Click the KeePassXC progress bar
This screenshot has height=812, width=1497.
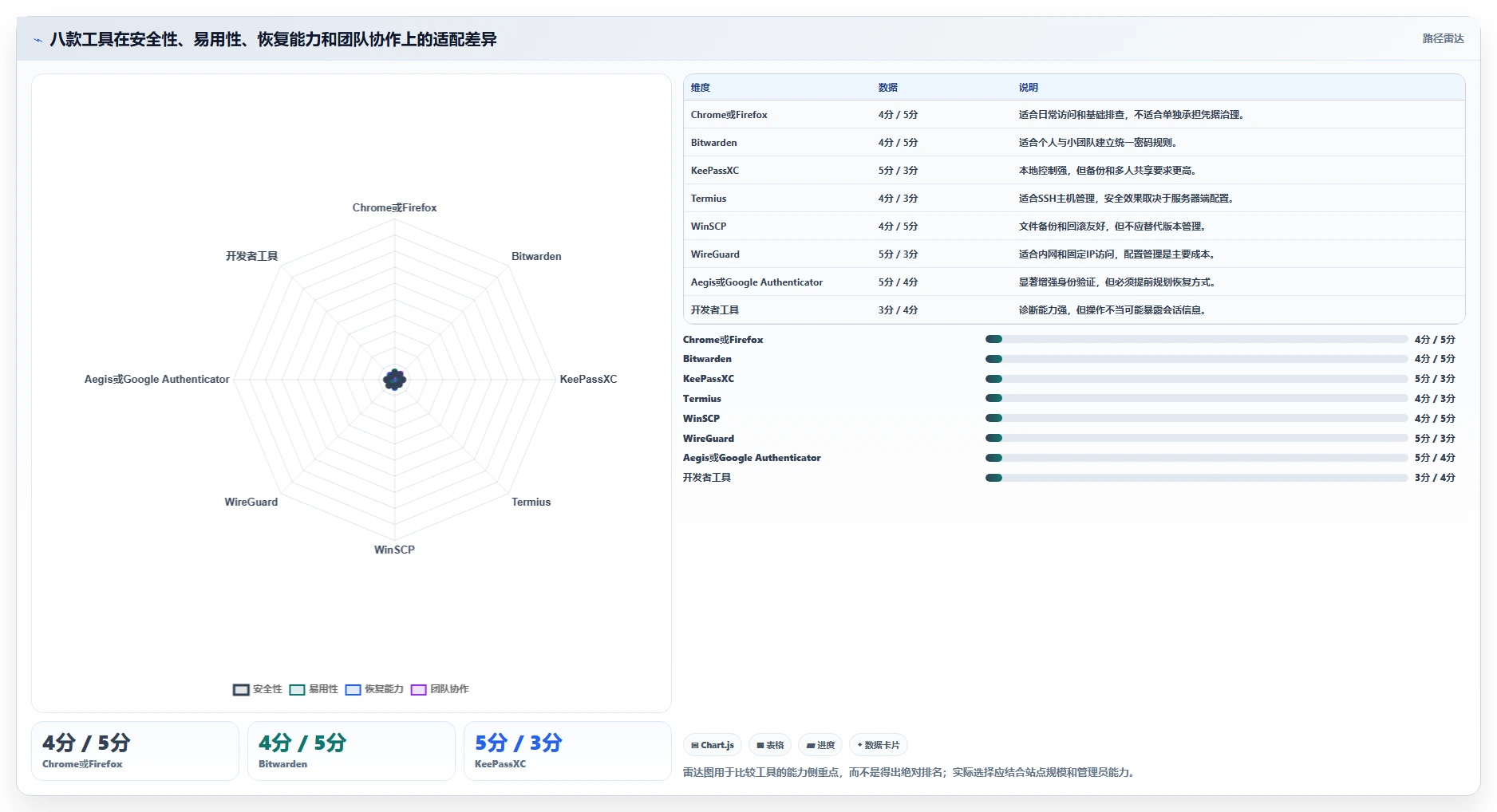pos(1196,379)
